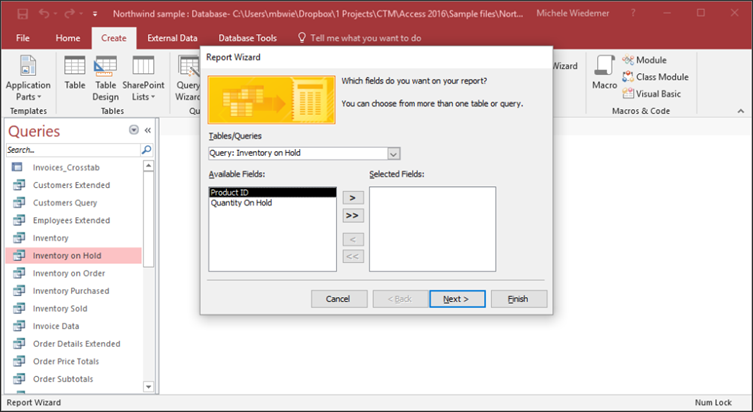The width and height of the screenshot is (753, 412).
Task: Click the < remove single field button
Action: tap(353, 239)
